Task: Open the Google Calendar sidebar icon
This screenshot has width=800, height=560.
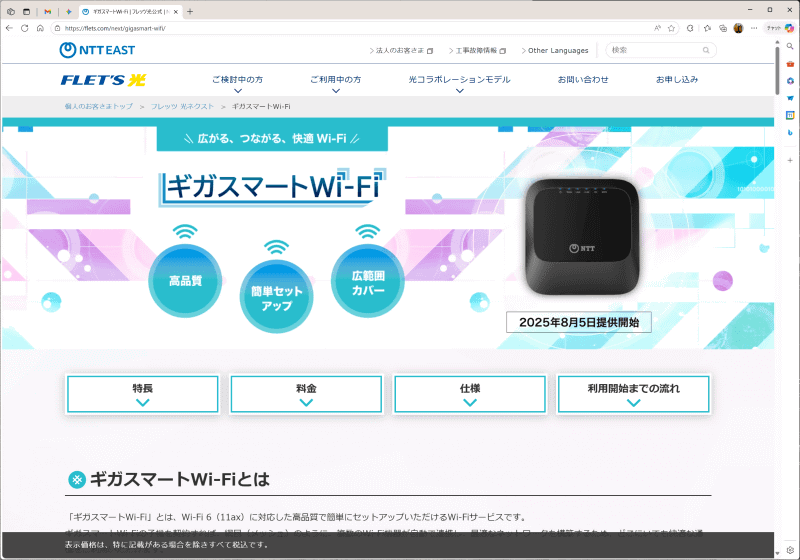Action: (x=790, y=115)
